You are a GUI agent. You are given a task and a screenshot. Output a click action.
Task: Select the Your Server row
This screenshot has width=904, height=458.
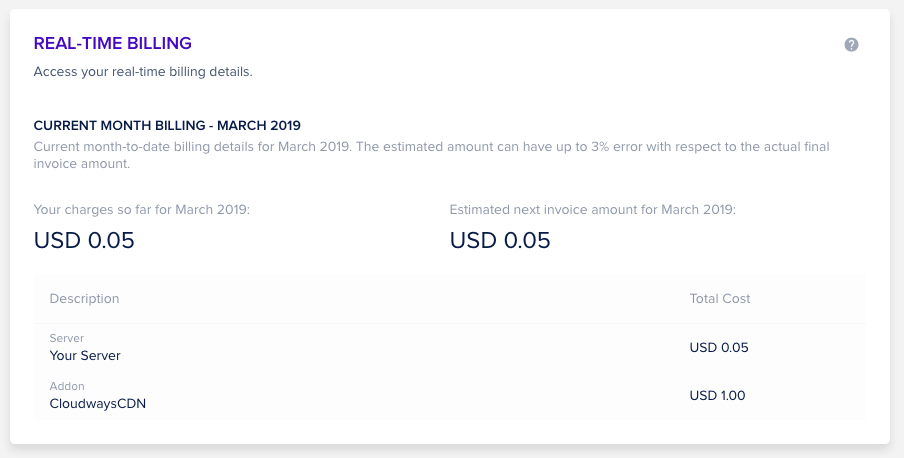pyautogui.click(x=450, y=347)
